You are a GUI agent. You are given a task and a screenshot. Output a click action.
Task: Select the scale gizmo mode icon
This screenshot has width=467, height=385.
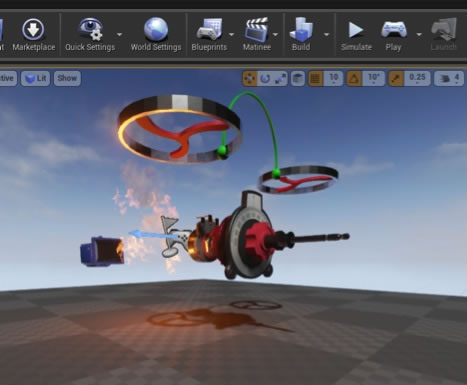pyautogui.click(x=280, y=79)
